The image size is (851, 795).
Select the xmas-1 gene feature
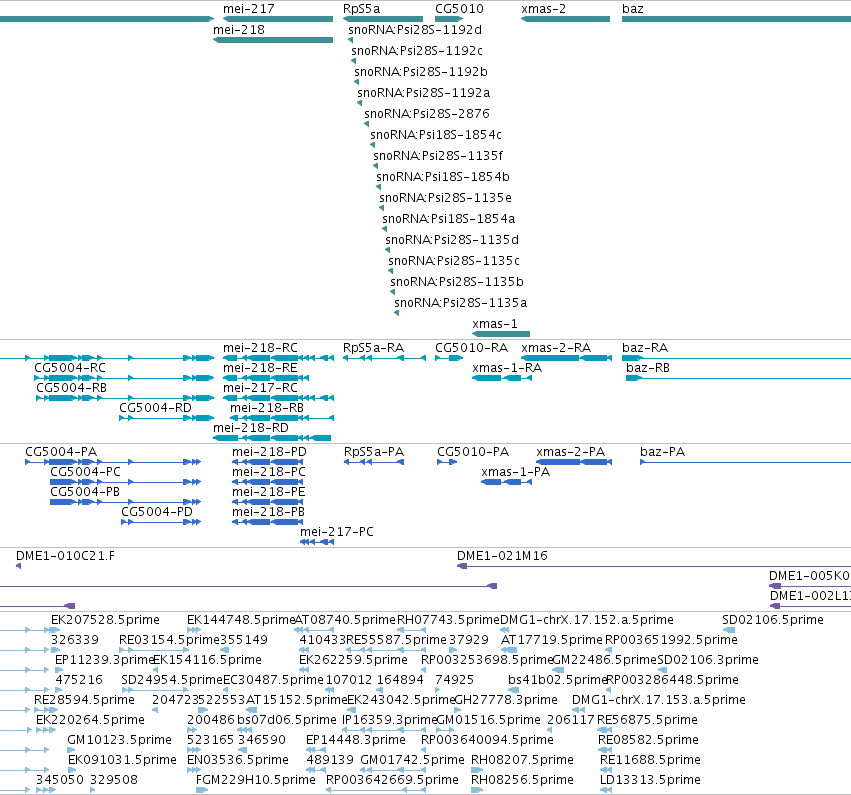coord(500,334)
